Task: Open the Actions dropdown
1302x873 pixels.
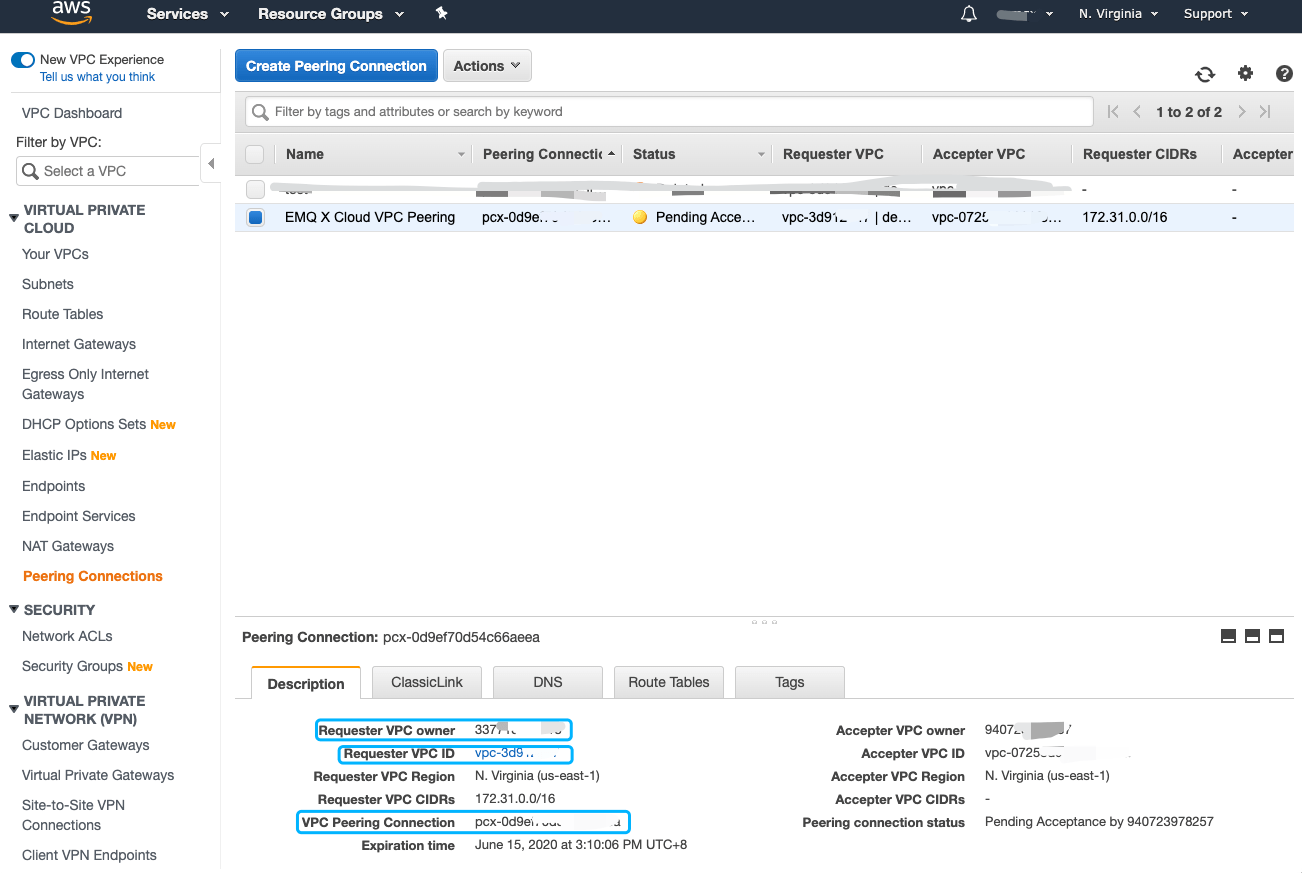Action: pos(487,65)
